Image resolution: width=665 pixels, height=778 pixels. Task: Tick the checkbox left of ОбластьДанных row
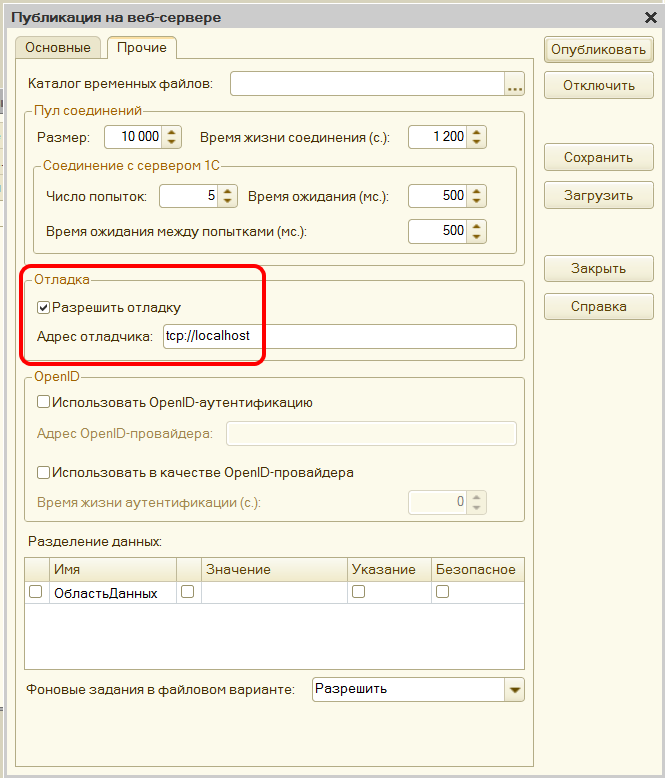tap(36, 592)
